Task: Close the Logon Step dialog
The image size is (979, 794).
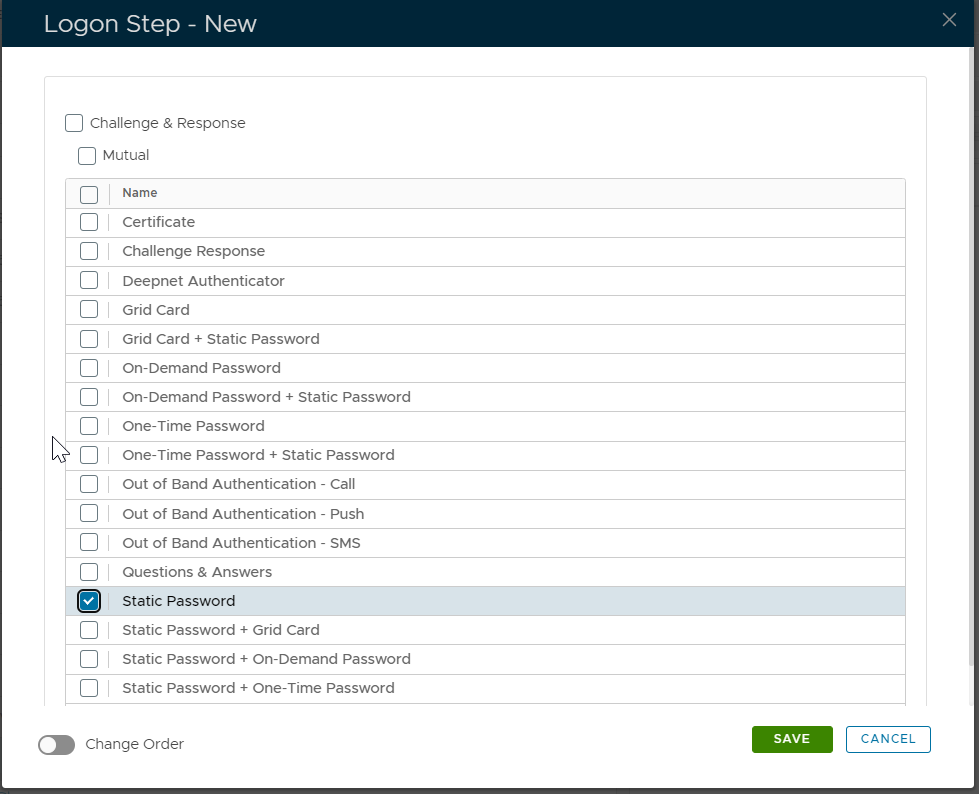Action: point(949,20)
